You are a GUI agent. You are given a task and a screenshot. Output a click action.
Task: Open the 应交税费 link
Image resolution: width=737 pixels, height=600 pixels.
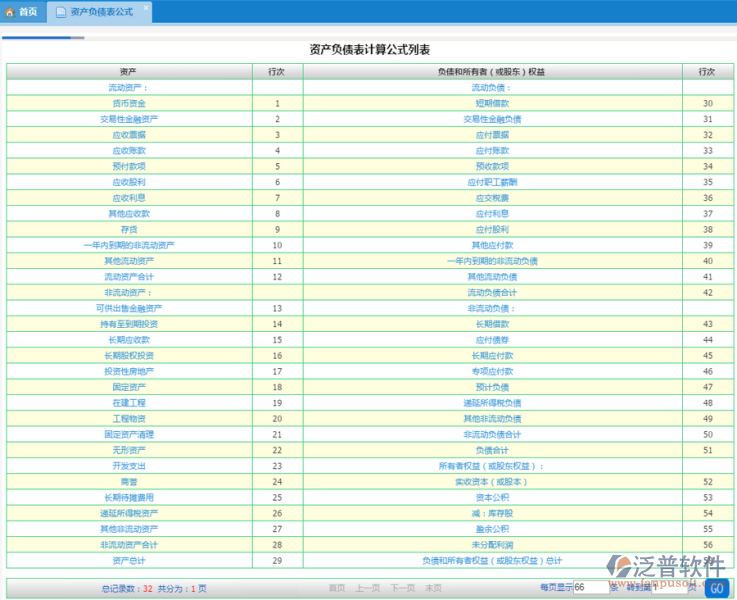(x=492, y=198)
